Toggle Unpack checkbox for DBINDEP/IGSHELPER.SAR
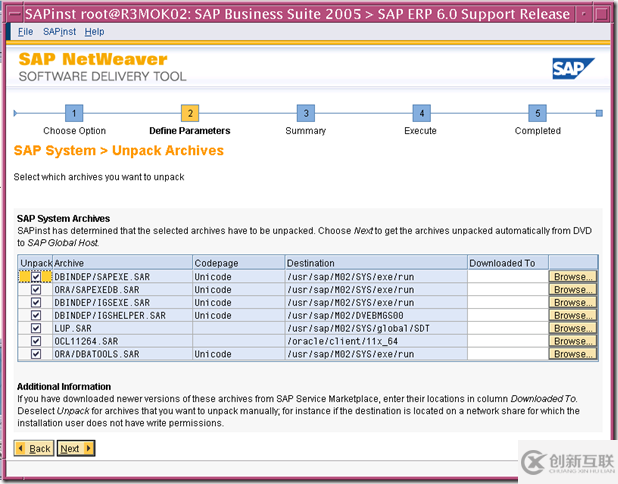Image resolution: width=618 pixels, height=484 pixels. click(36, 315)
